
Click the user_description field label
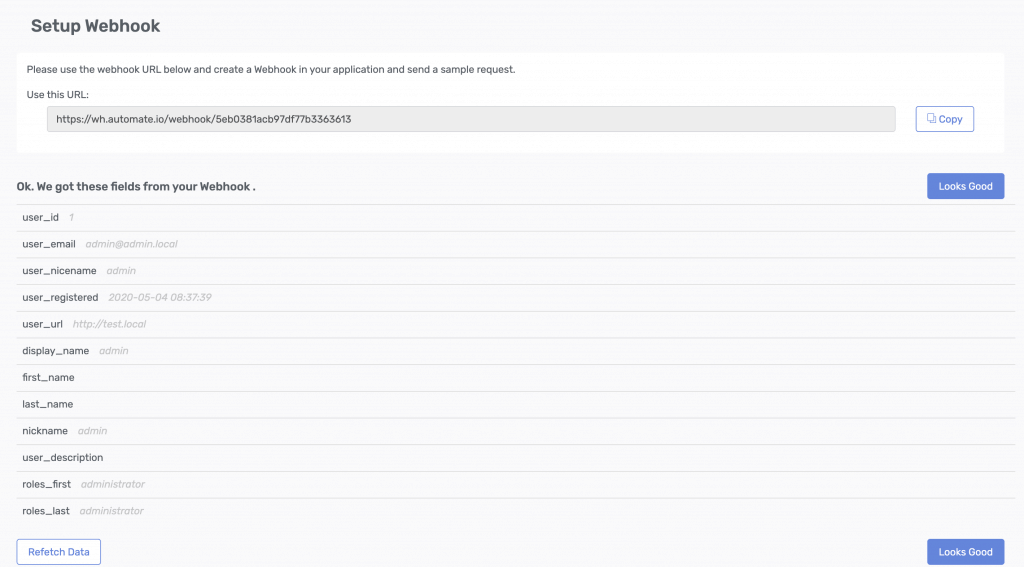point(63,457)
